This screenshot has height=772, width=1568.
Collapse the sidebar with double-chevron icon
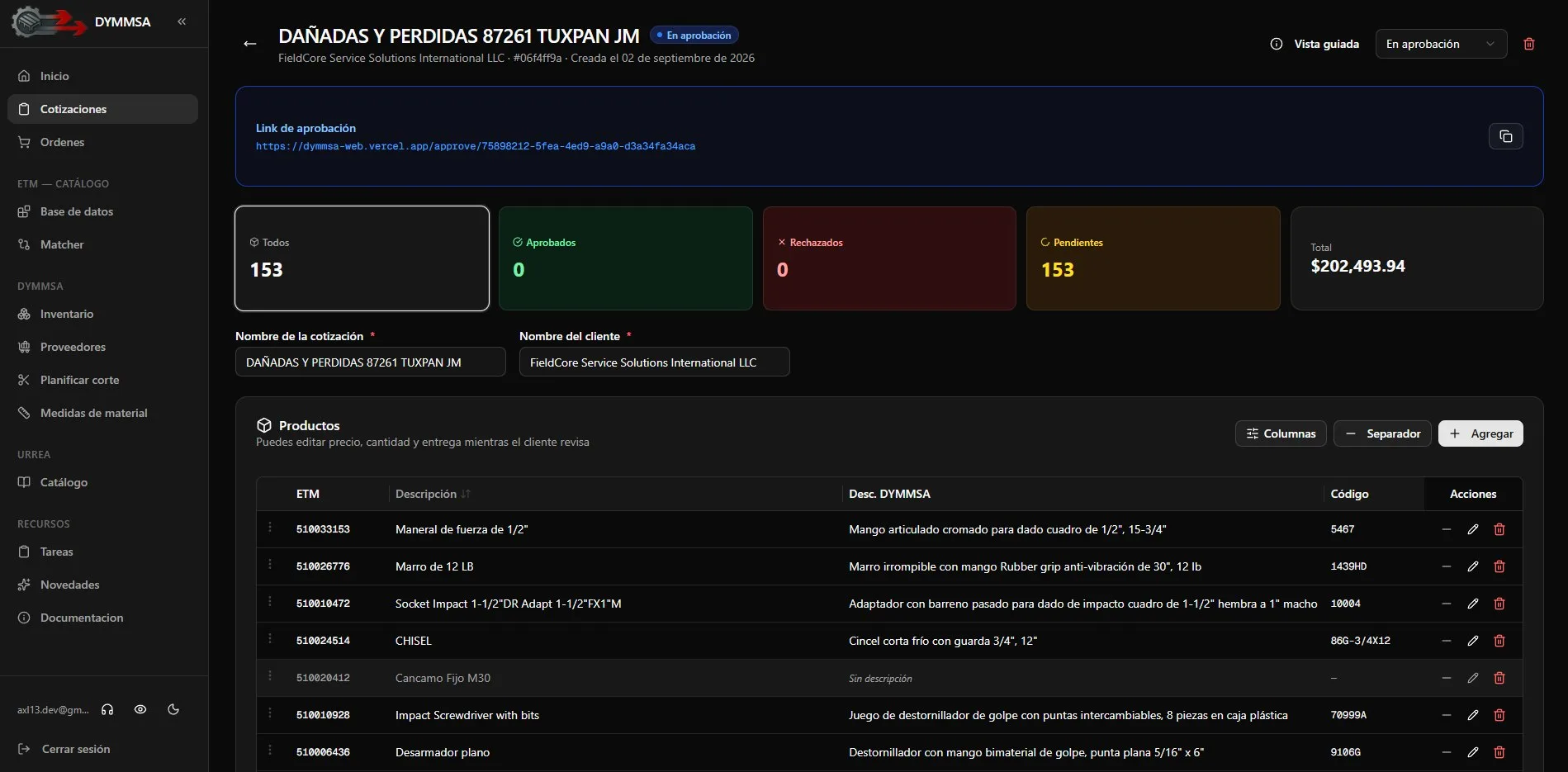(x=182, y=21)
